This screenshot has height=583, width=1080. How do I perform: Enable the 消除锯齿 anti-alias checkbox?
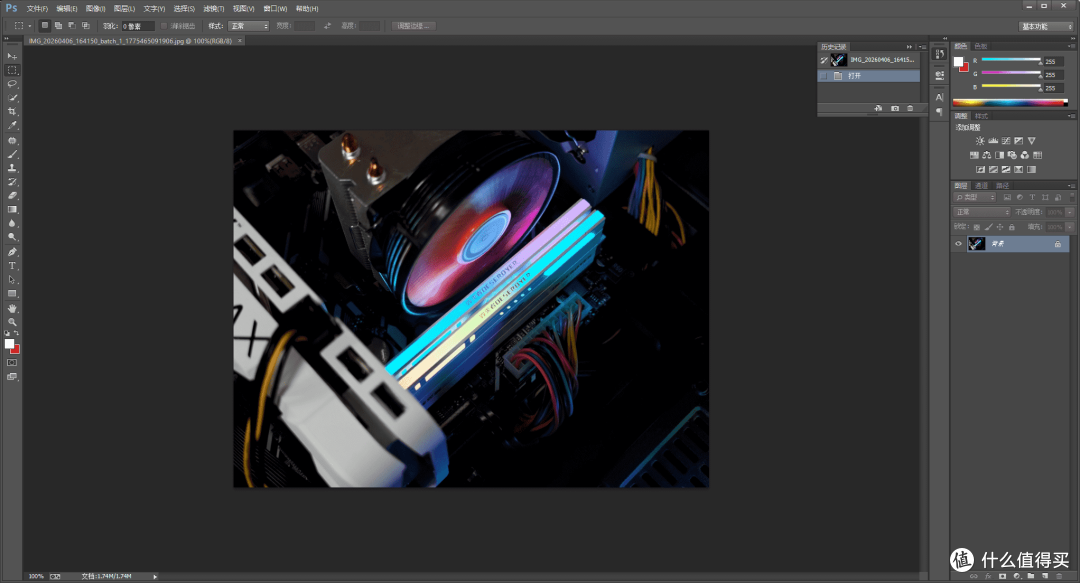(164, 26)
